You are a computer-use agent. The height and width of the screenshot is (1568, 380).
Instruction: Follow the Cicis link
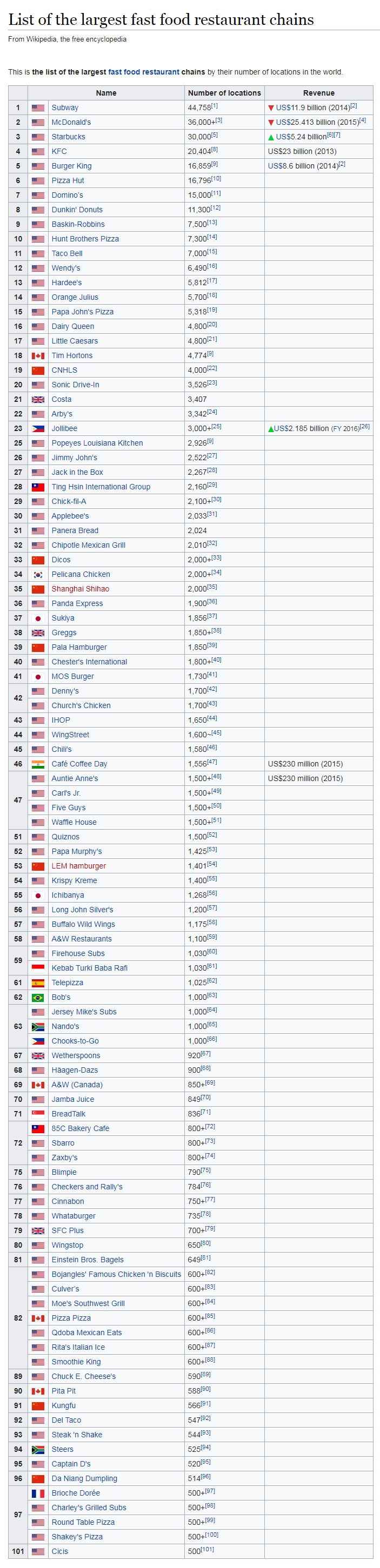tap(59, 1552)
